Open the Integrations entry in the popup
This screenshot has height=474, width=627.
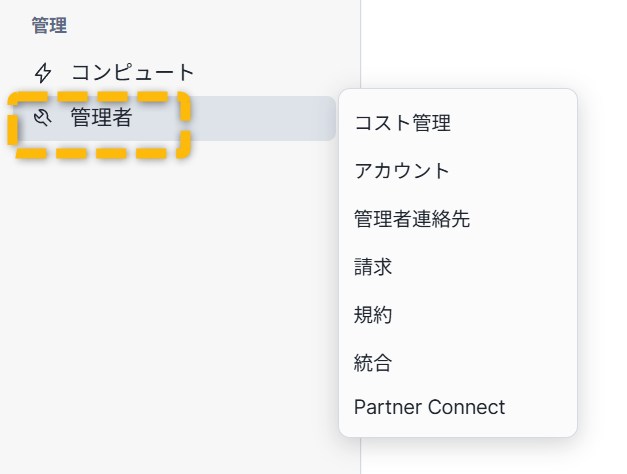(373, 363)
